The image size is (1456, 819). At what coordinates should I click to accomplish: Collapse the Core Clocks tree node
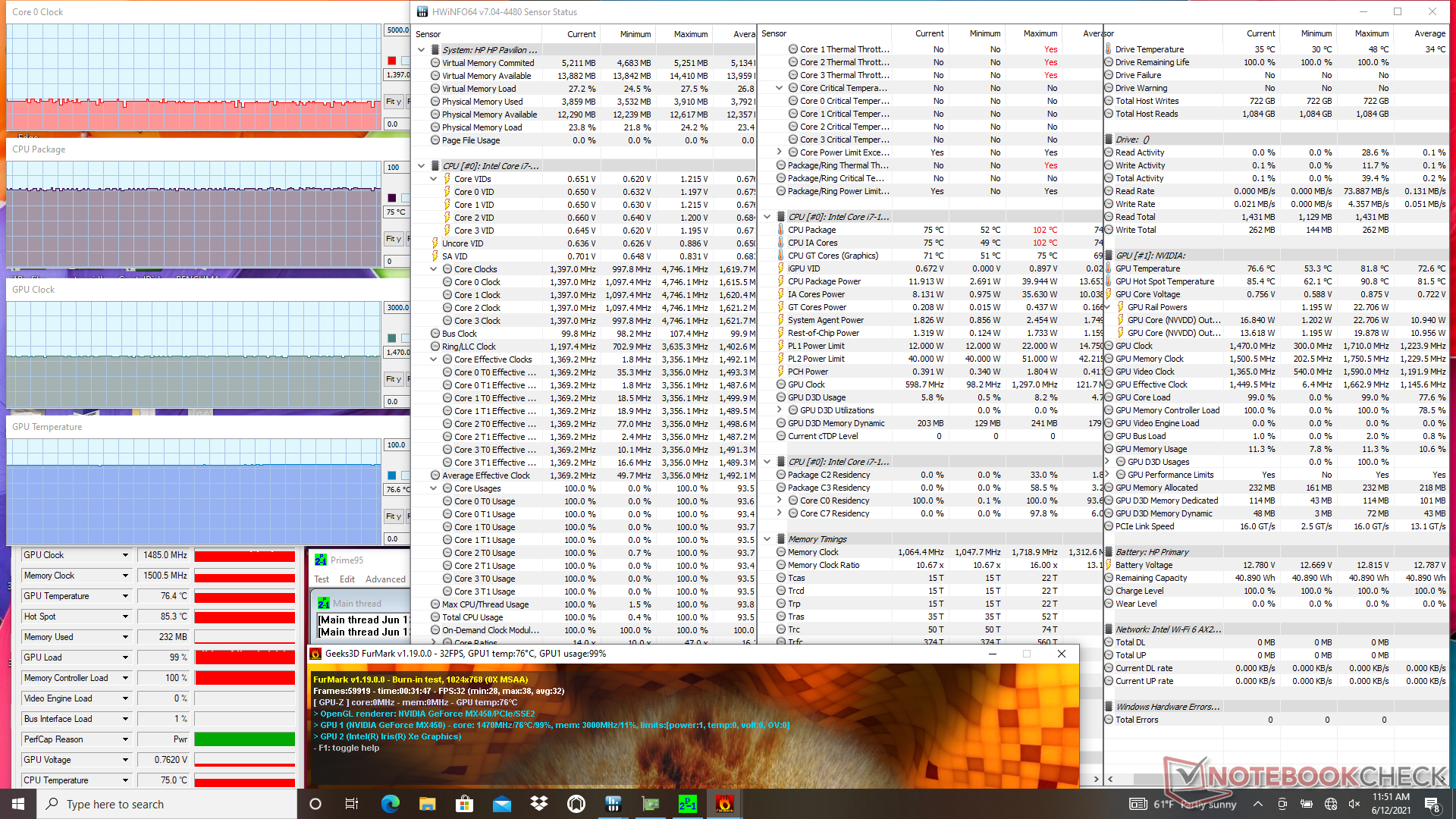[x=434, y=269]
